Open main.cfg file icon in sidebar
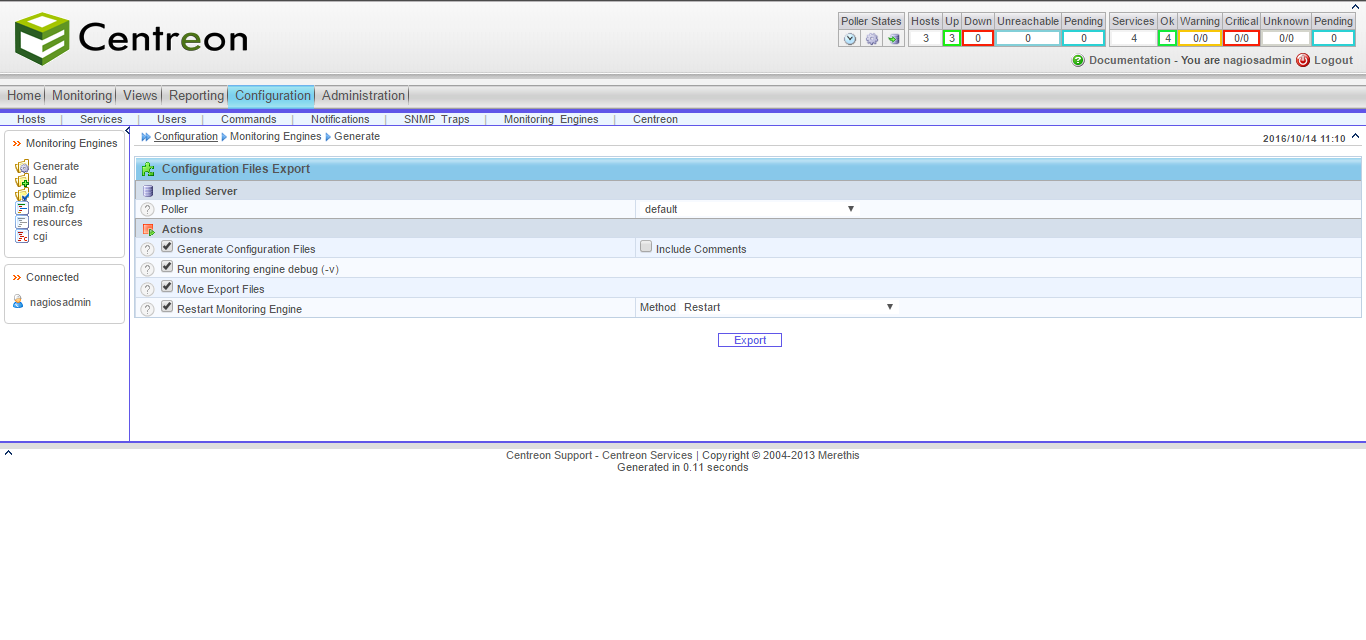The width and height of the screenshot is (1366, 640). (x=22, y=208)
